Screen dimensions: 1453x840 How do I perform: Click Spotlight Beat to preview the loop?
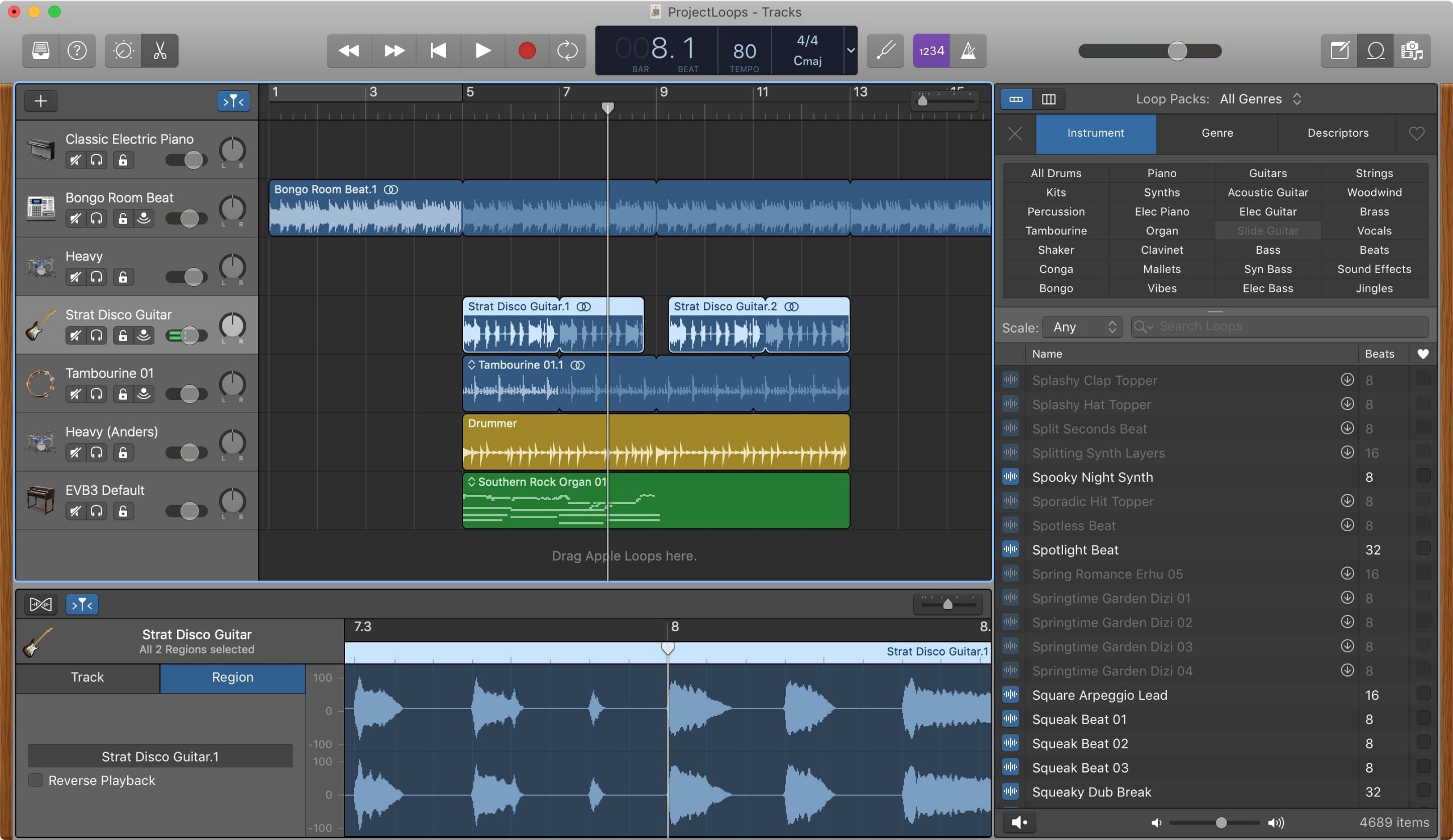pyautogui.click(x=1074, y=550)
